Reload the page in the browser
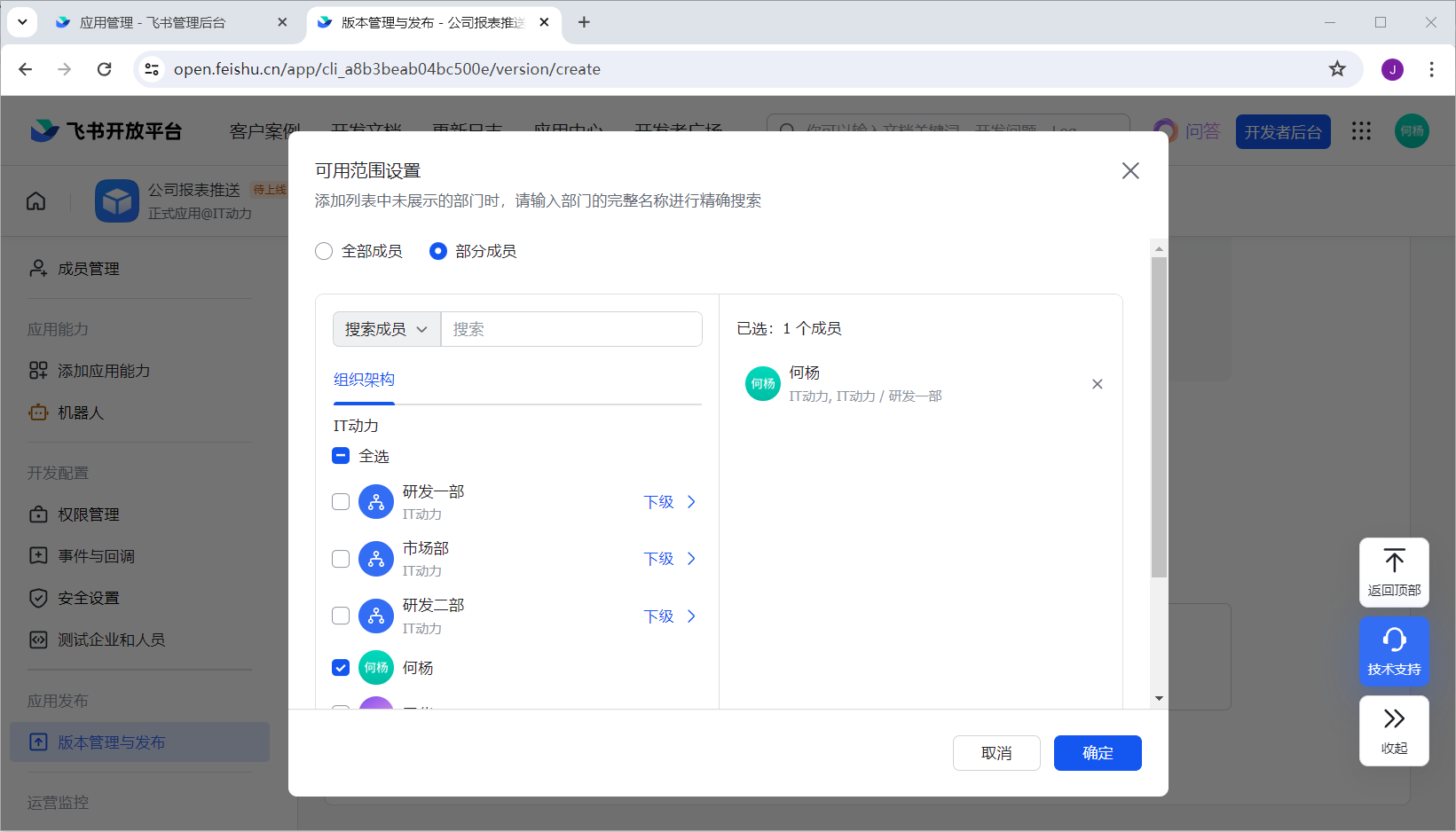The image size is (1456, 832). click(x=105, y=69)
